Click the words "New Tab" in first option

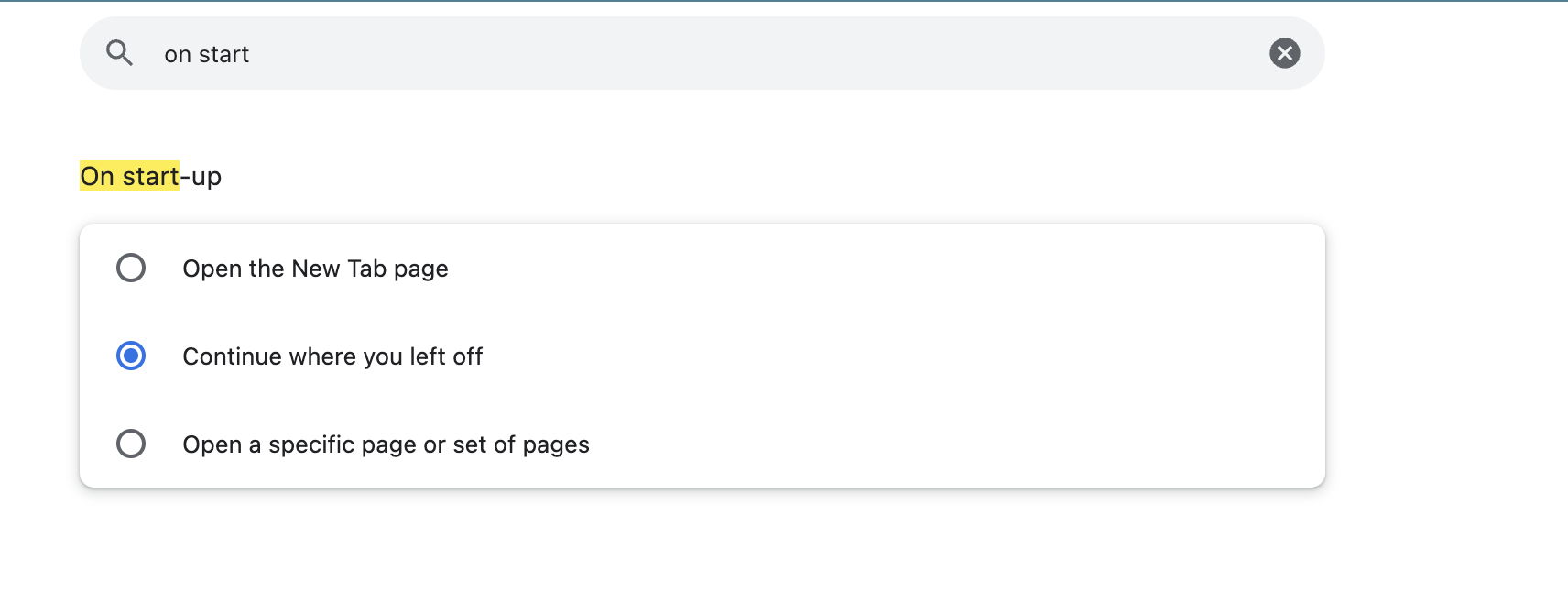(x=339, y=269)
